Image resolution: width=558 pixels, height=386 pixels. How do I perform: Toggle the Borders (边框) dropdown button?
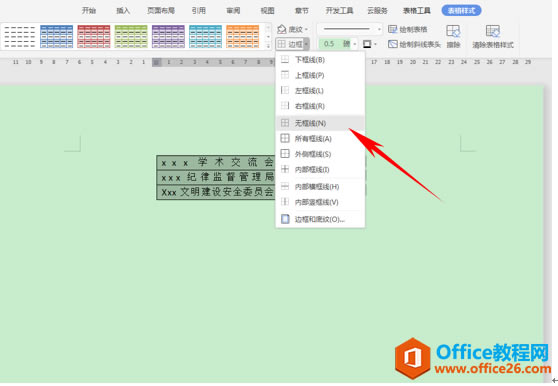point(292,44)
